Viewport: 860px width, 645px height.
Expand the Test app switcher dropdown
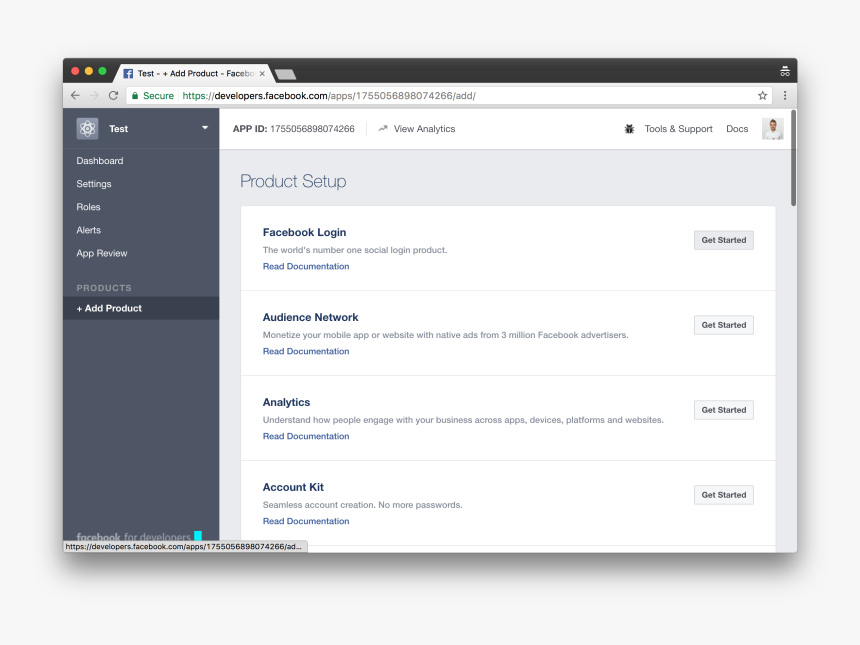205,128
